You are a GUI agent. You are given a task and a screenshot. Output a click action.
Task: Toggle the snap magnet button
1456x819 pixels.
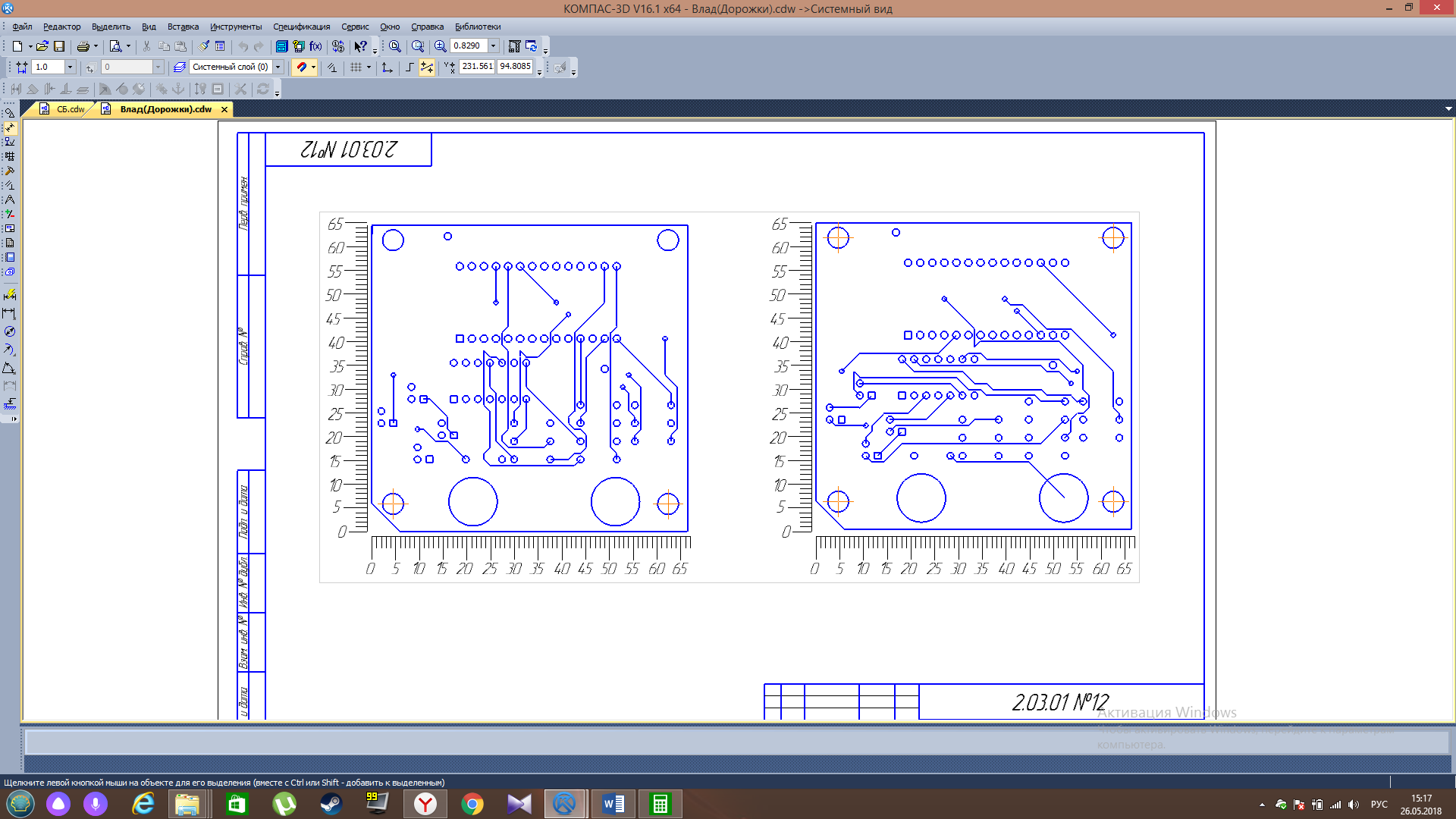point(302,67)
